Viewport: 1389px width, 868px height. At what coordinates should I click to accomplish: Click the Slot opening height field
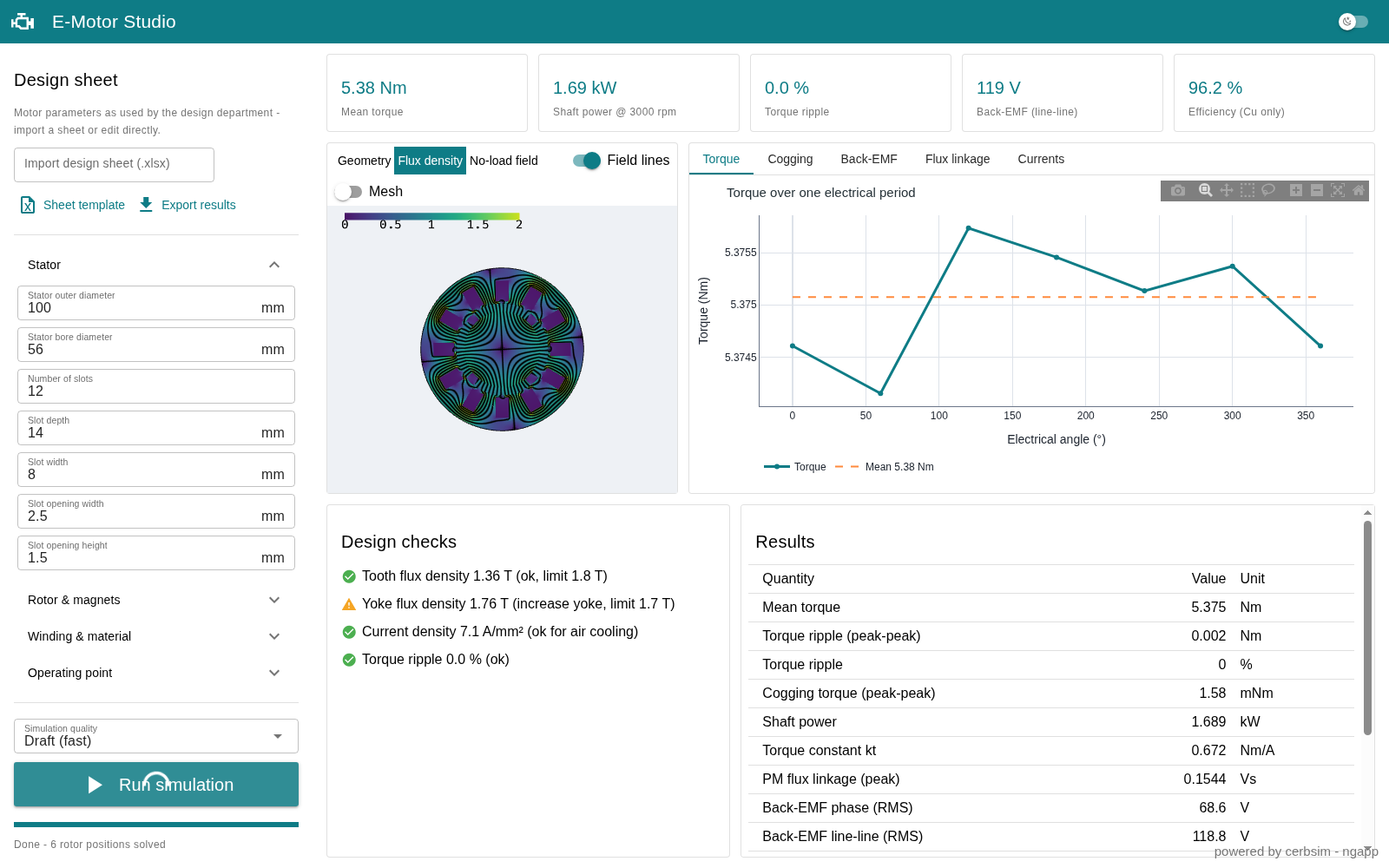pos(156,553)
